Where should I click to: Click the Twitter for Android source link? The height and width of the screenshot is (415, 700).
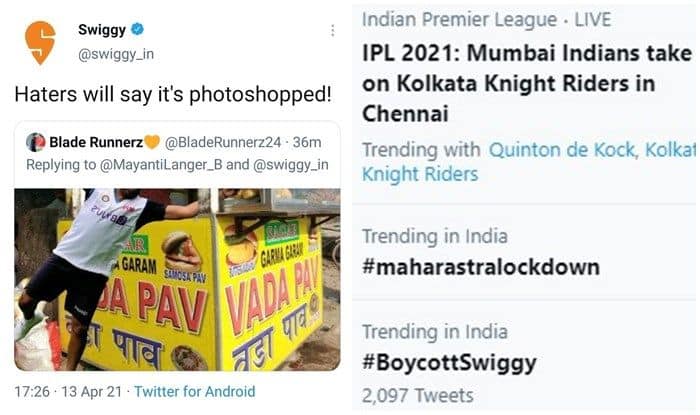195,391
